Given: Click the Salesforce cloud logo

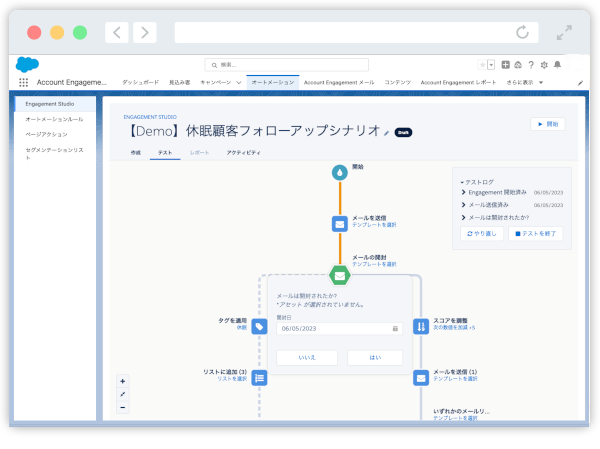Looking at the screenshot, I should click(27, 64).
